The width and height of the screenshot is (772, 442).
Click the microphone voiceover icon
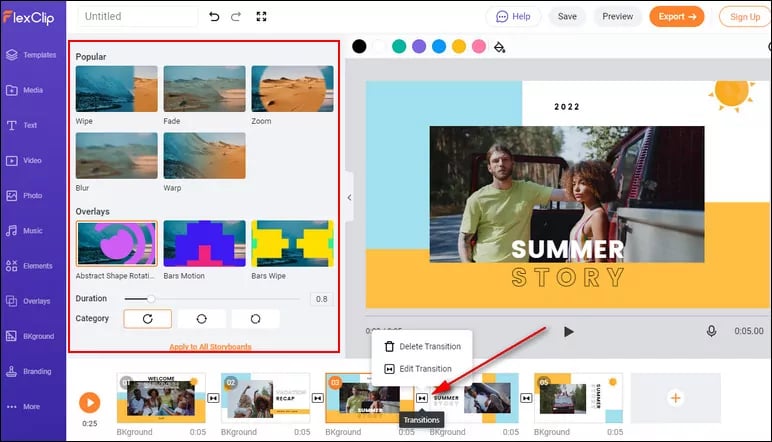coord(712,331)
